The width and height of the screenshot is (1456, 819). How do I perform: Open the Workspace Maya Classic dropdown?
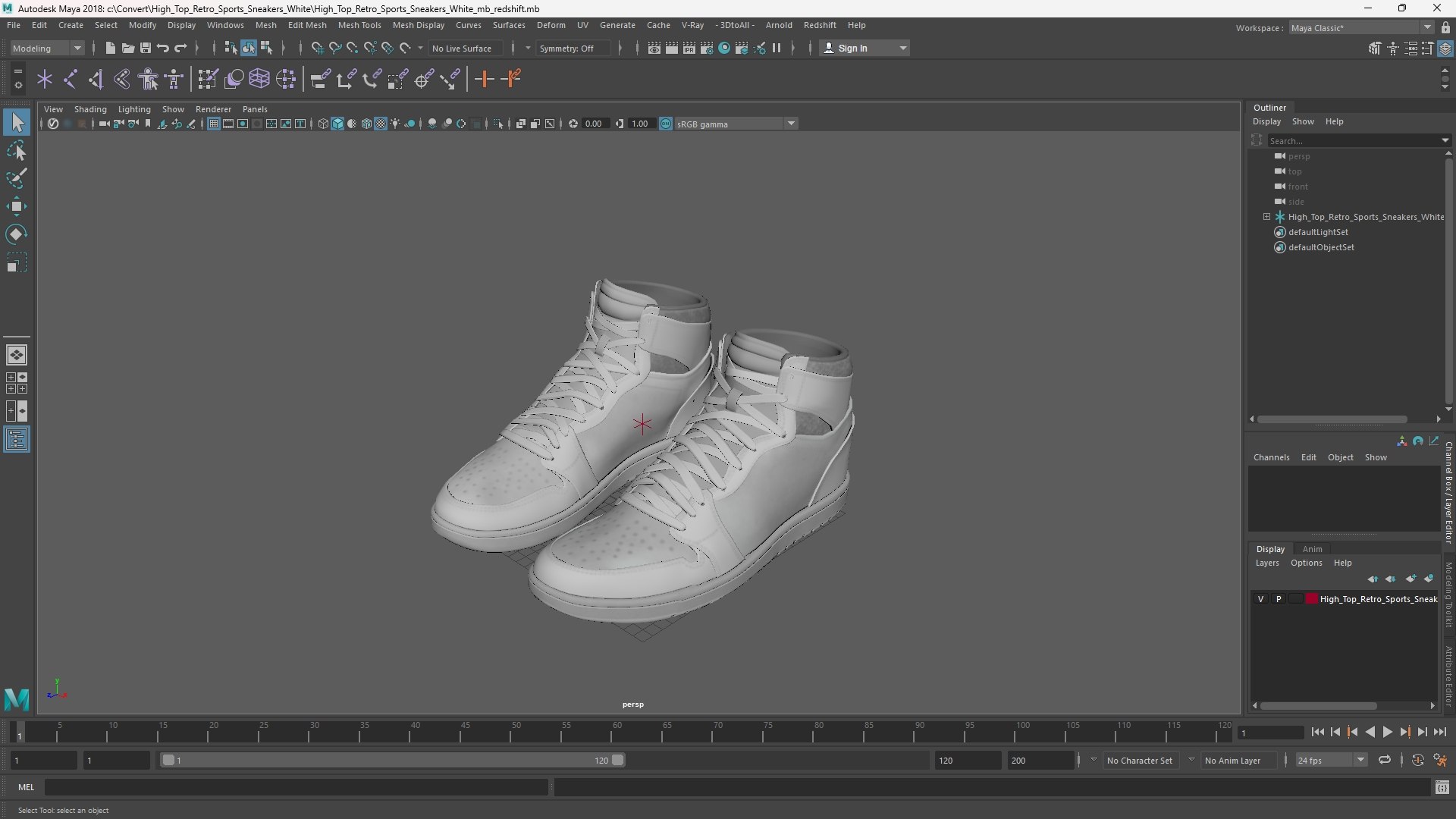point(1362,28)
